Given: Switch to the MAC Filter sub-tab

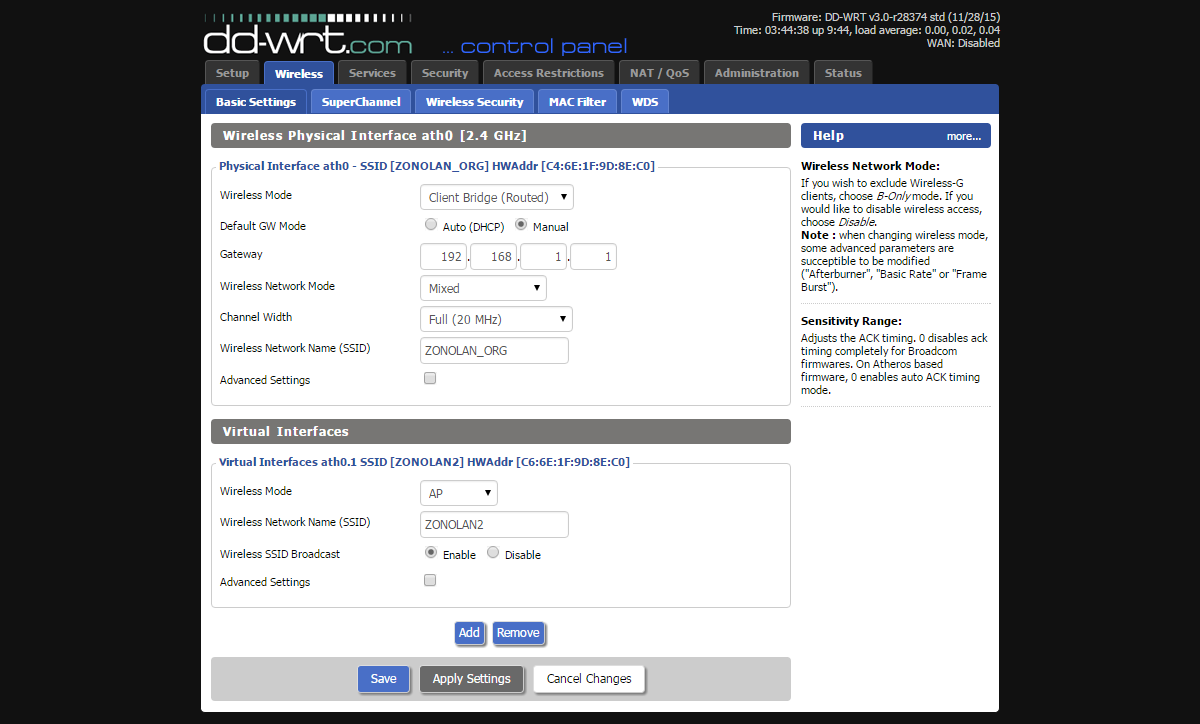Looking at the screenshot, I should 577,102.
